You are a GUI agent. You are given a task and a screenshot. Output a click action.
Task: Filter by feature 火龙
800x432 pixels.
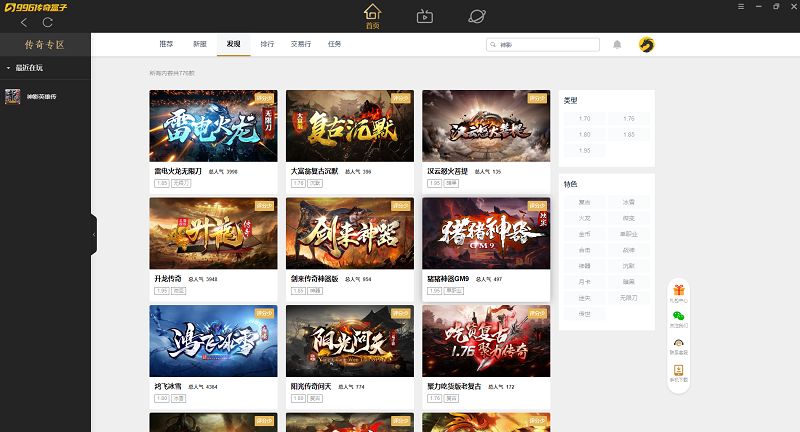point(585,218)
